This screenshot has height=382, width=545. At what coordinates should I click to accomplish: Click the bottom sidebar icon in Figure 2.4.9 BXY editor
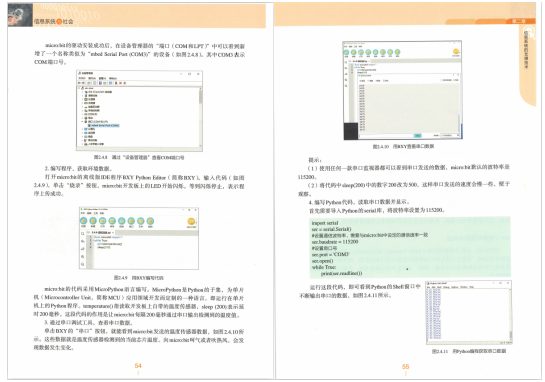pos(83,264)
